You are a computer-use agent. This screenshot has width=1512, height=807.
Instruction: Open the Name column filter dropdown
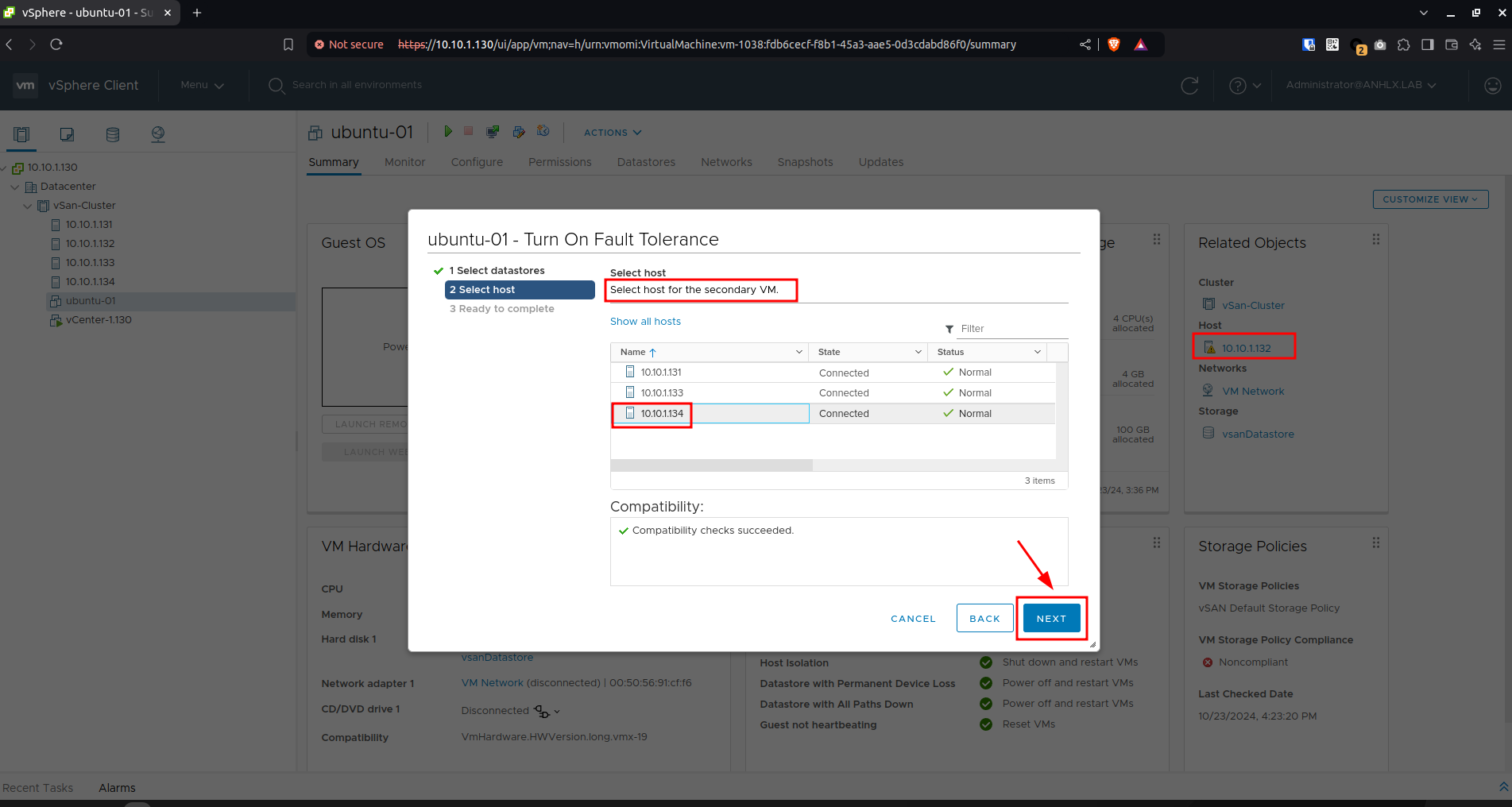[x=799, y=352]
